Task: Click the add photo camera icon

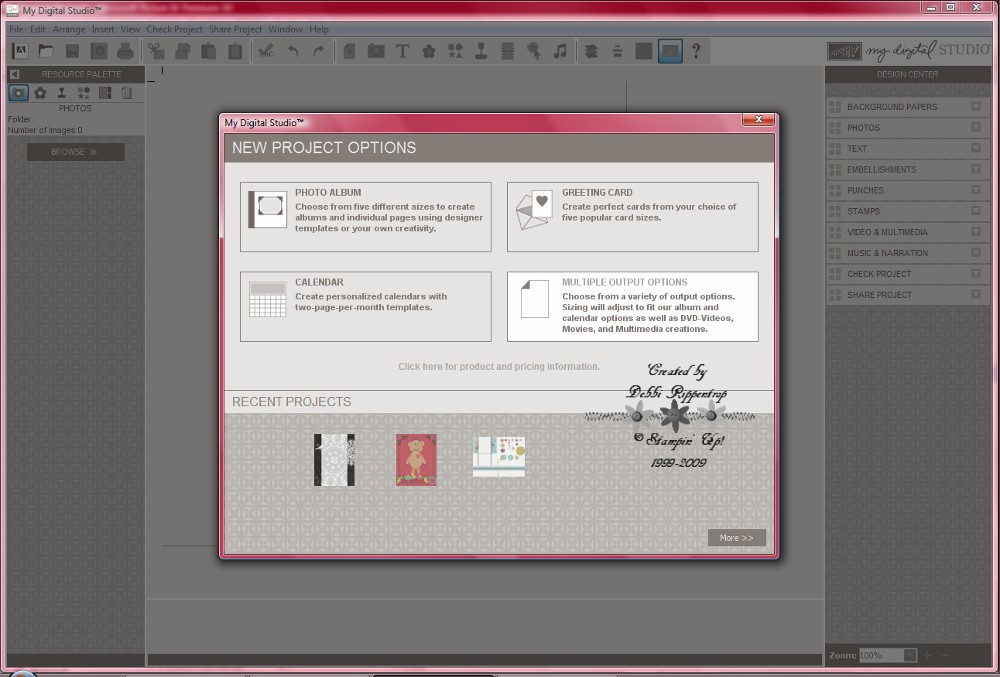Action: click(x=376, y=51)
